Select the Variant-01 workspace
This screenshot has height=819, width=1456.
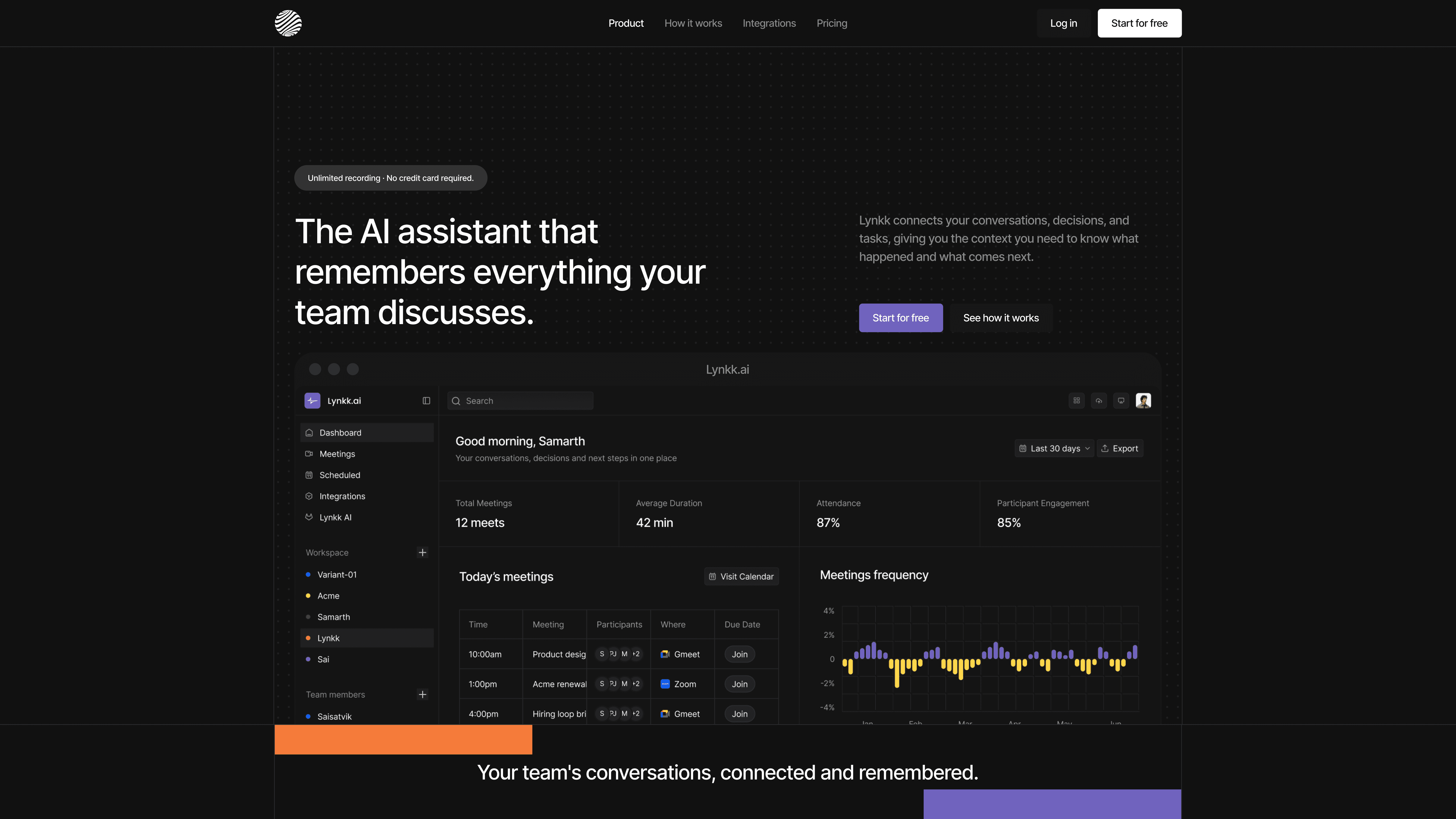click(367, 574)
